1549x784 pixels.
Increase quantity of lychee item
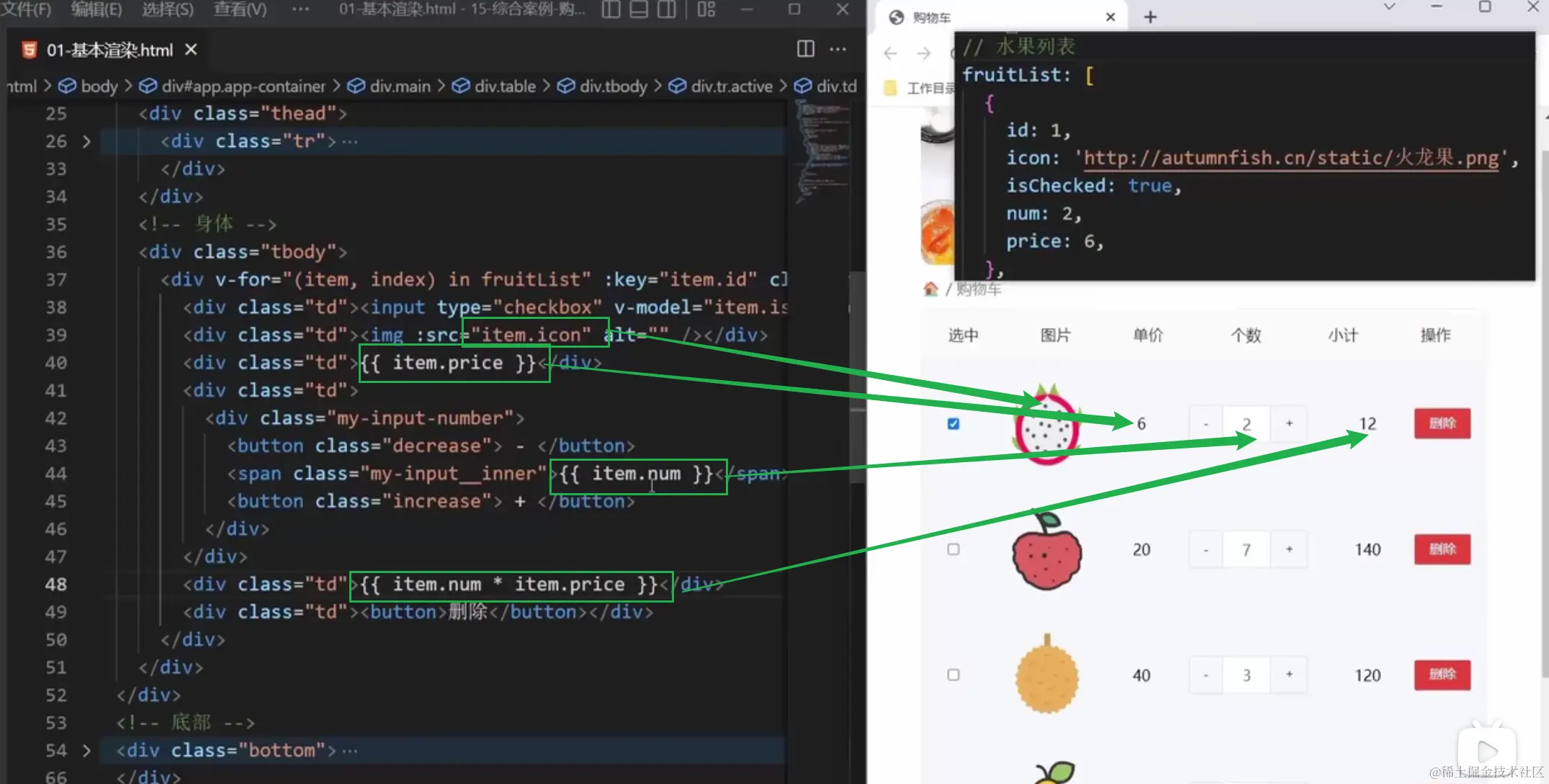tap(1289, 549)
